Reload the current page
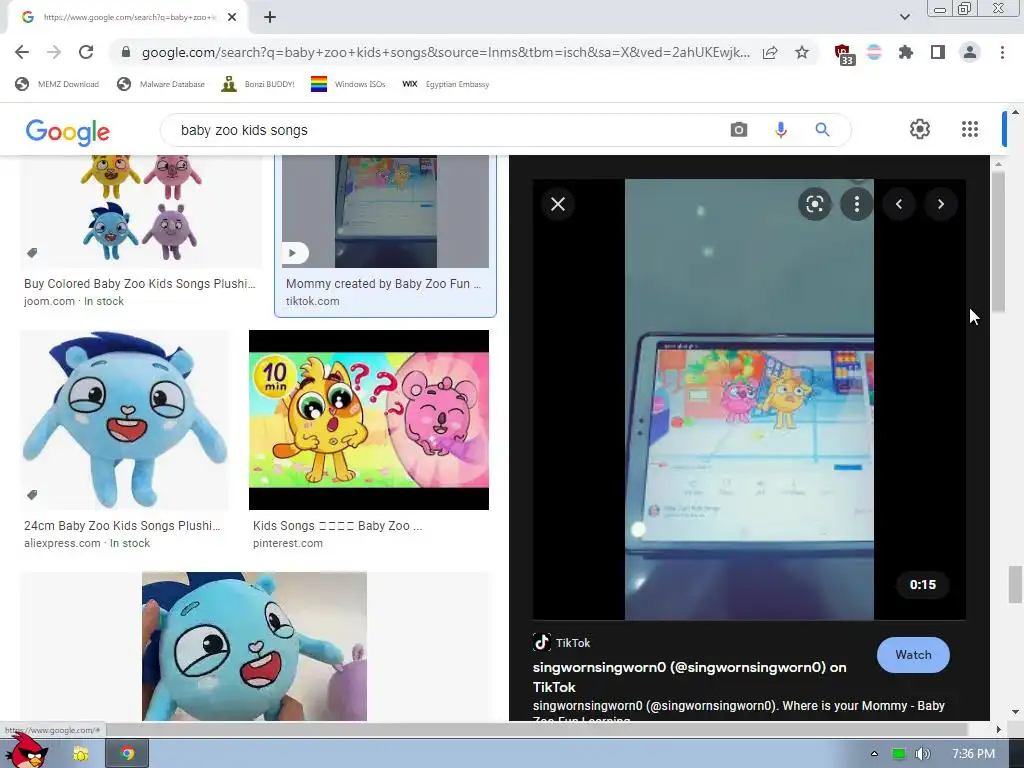Image resolution: width=1024 pixels, height=768 pixels. tap(86, 52)
